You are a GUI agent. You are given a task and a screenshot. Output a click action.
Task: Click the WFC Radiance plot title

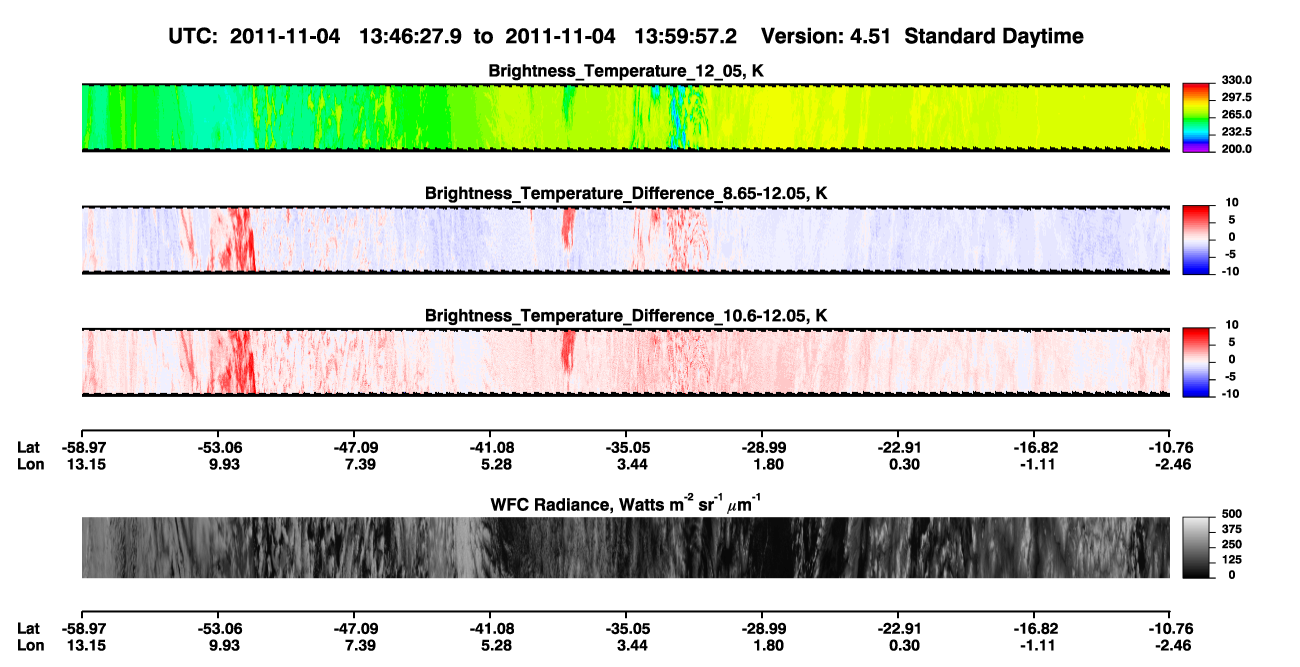click(626, 503)
